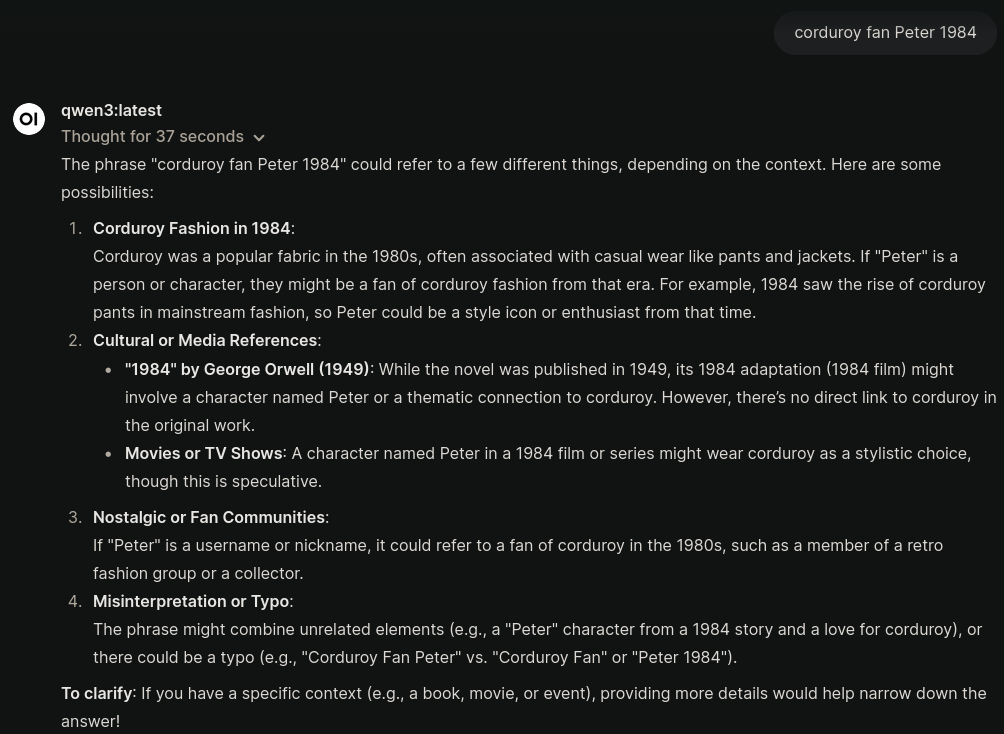
Task: Click the sentence about a retro fashion group
Action: point(517,559)
